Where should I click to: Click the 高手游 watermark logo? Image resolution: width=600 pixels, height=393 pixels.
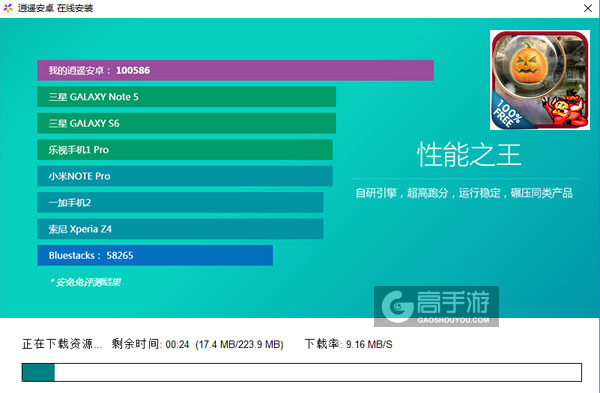click(436, 306)
